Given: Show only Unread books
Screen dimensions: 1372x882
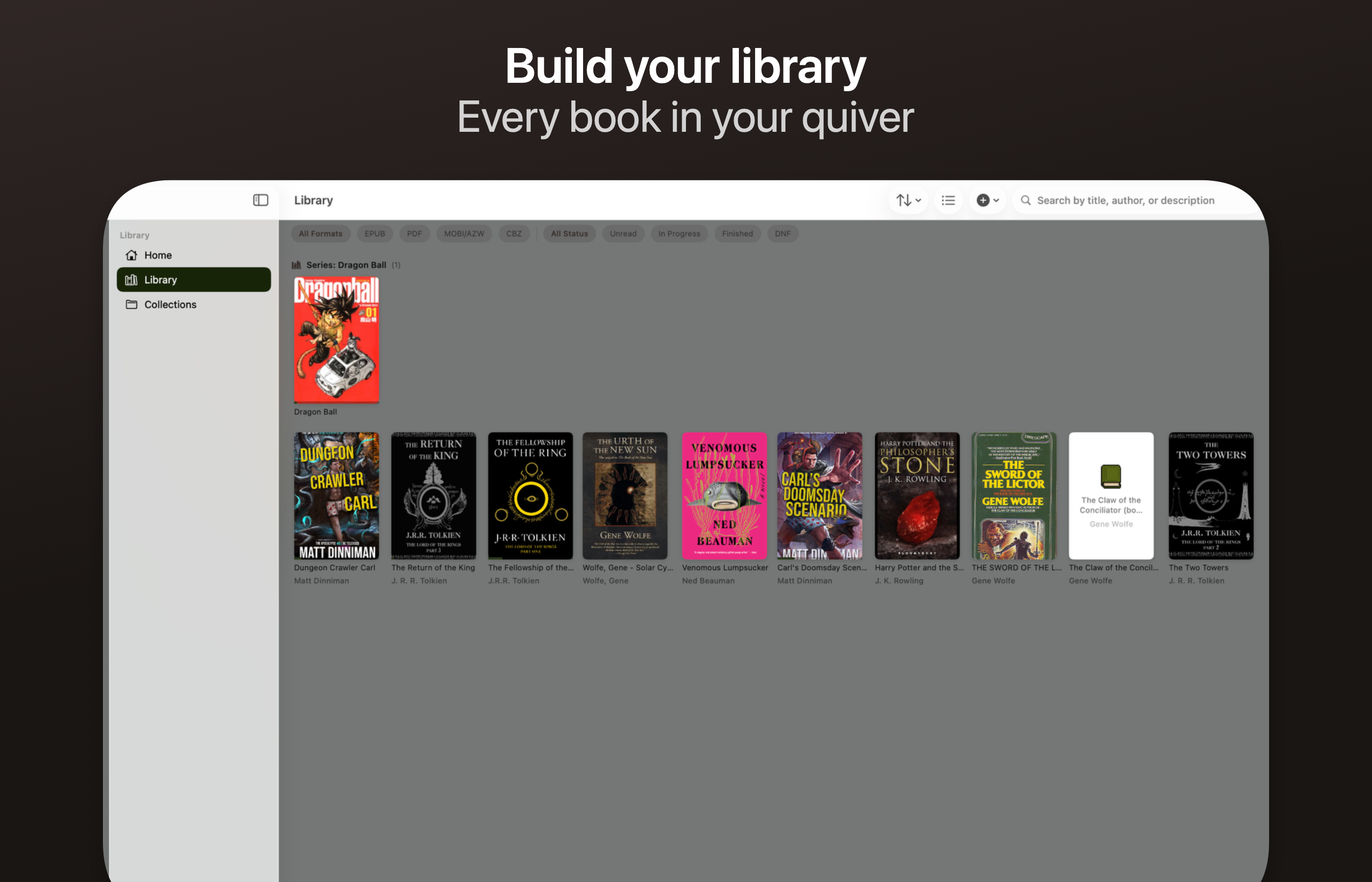Looking at the screenshot, I should (623, 234).
